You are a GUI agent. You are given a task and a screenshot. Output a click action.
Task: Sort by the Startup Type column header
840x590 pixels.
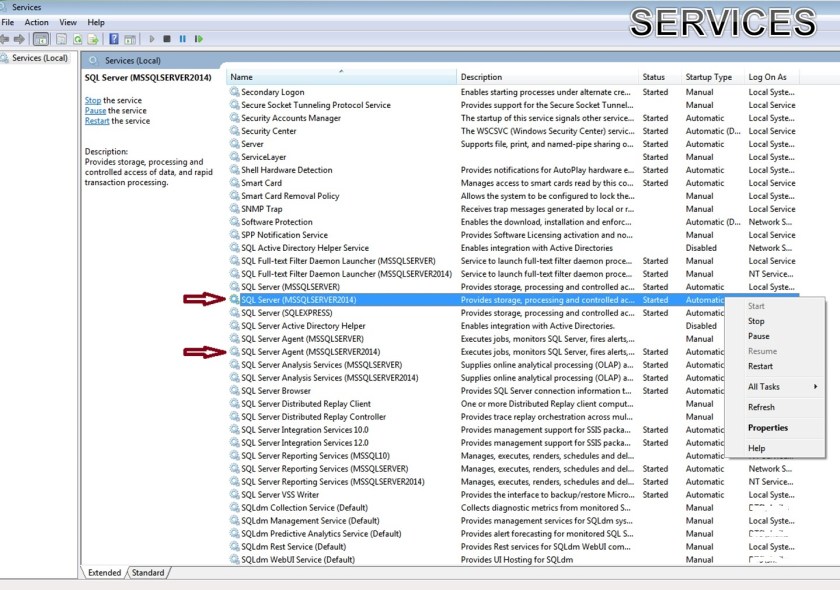[x=708, y=77]
